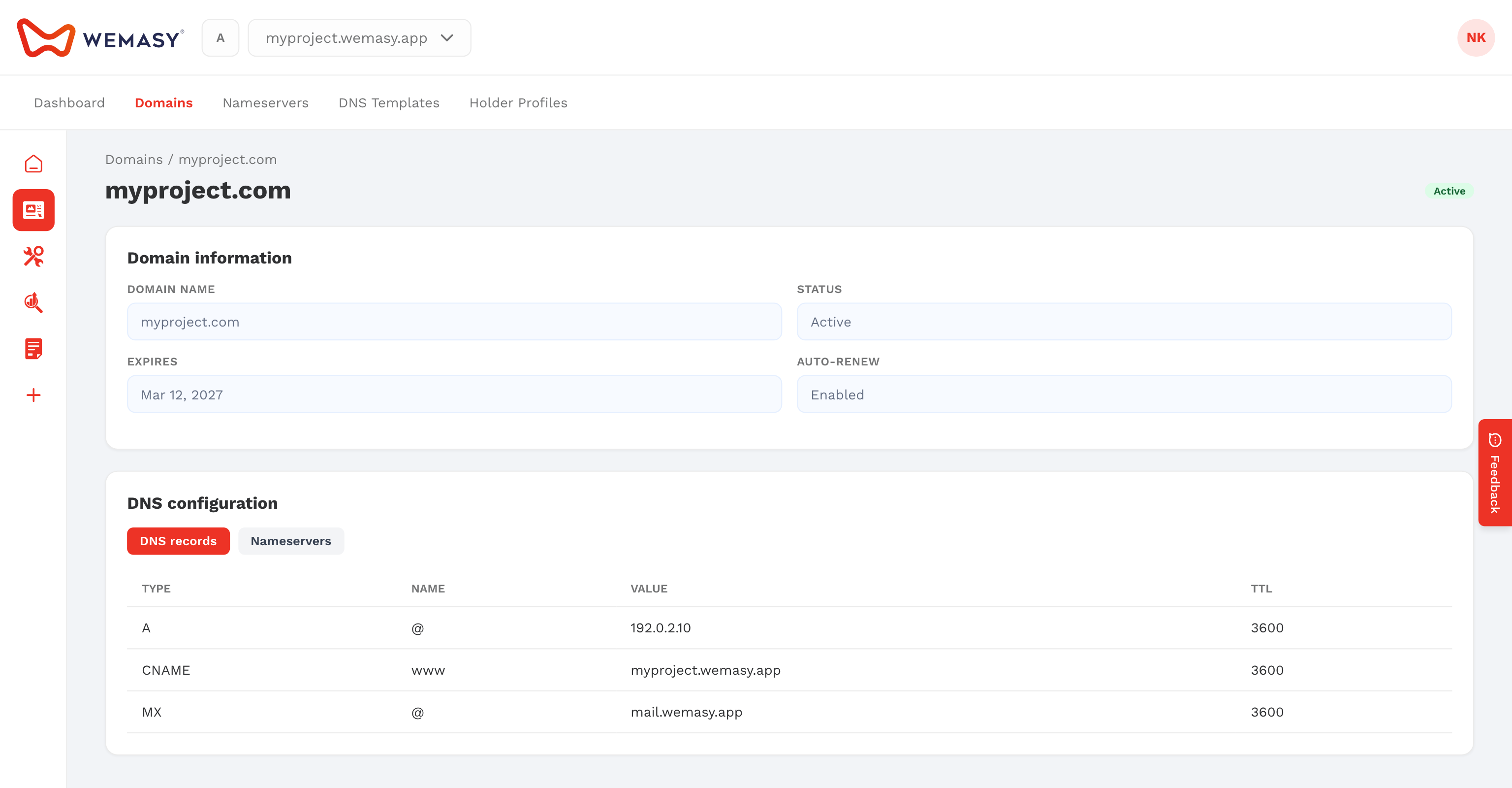Screen dimensions: 1512x788
Task: Click the Wemasy logo
Action: point(100,38)
